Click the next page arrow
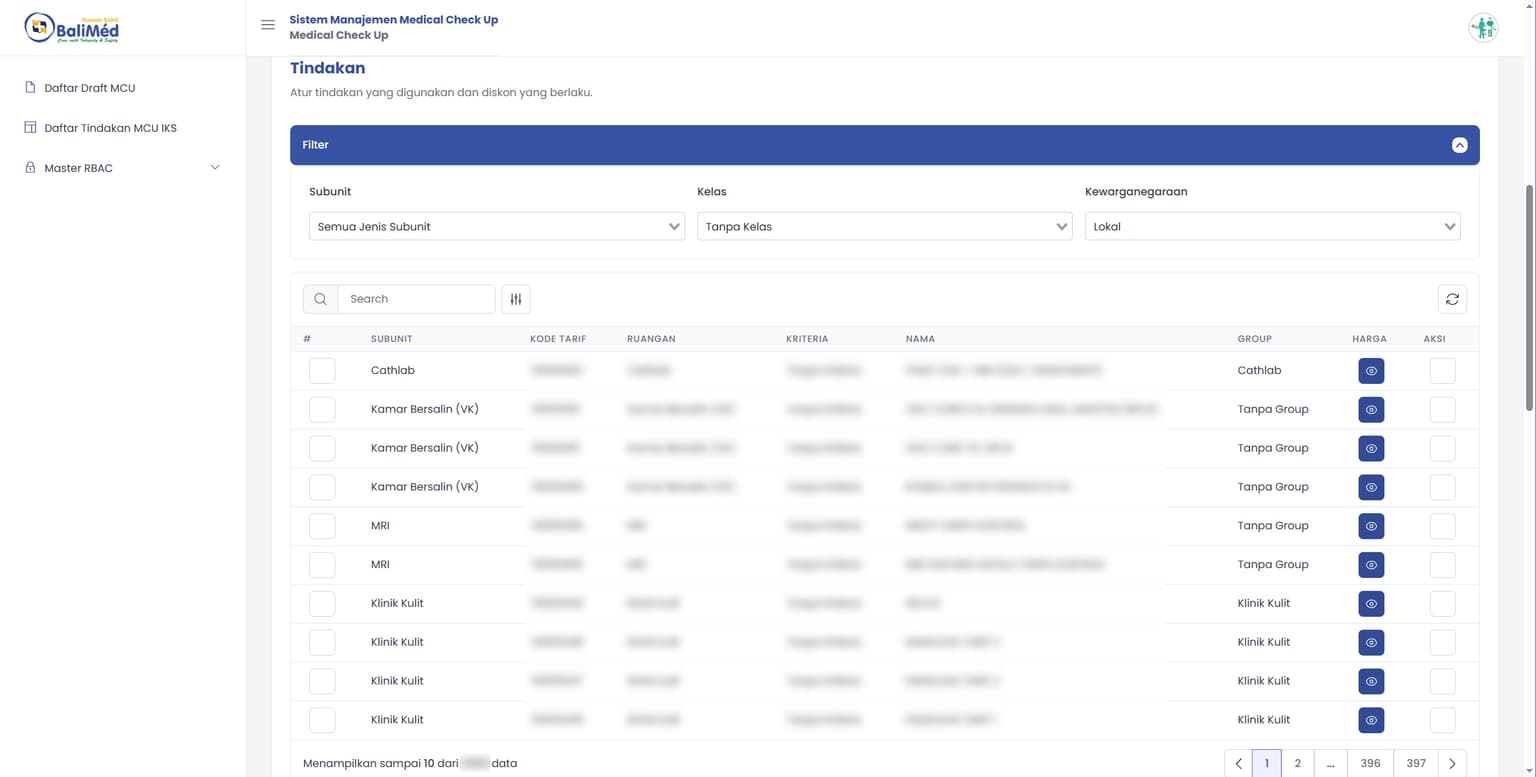 [1452, 763]
